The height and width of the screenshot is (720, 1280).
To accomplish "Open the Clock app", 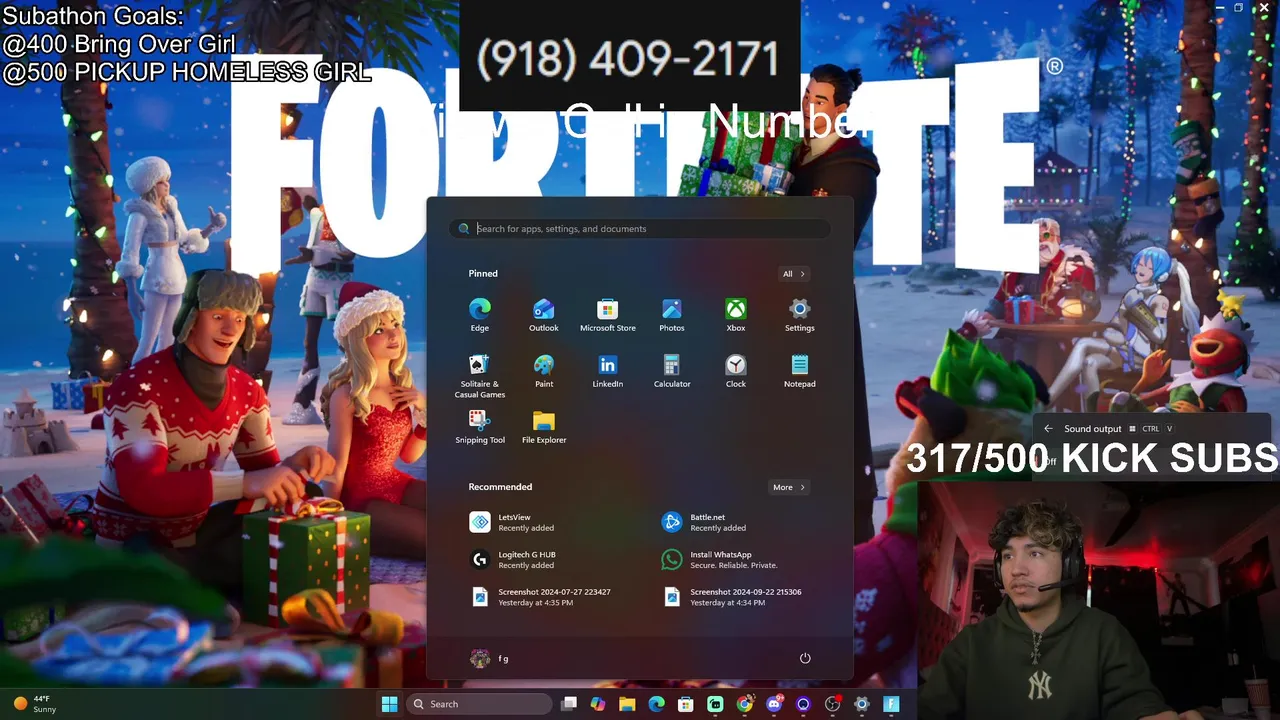I will click(x=736, y=371).
